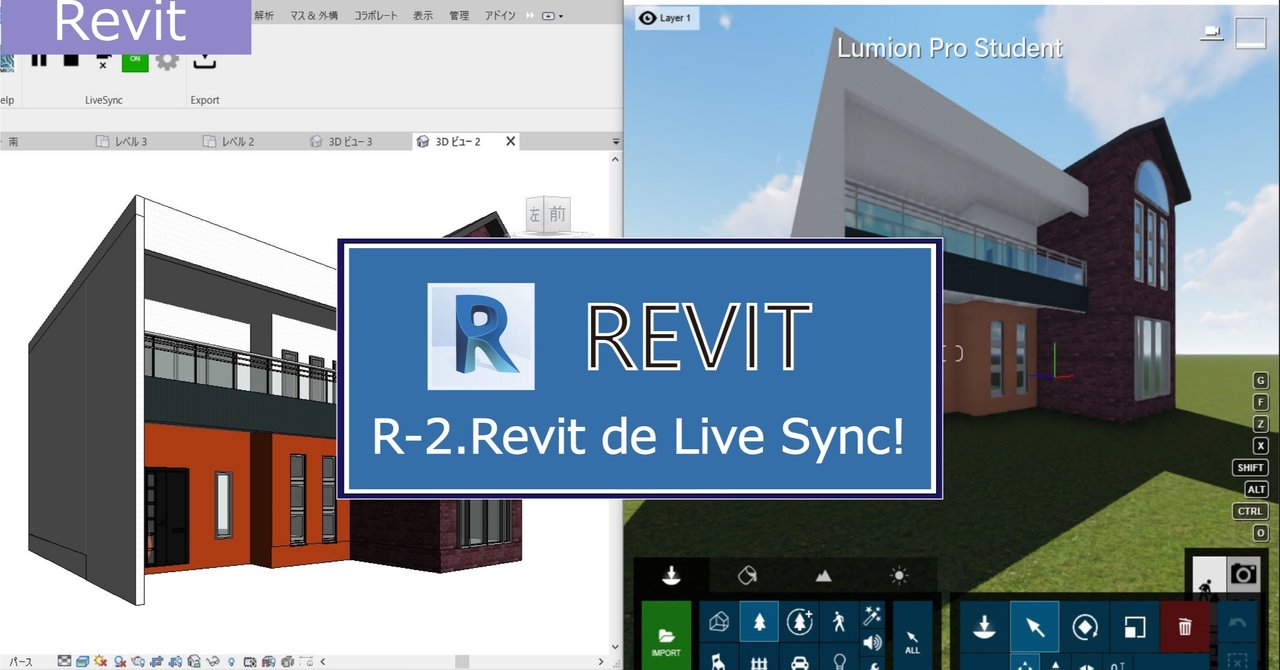Click the red trash delete icon in Lumion
This screenshot has height=670, width=1280.
tap(1186, 627)
